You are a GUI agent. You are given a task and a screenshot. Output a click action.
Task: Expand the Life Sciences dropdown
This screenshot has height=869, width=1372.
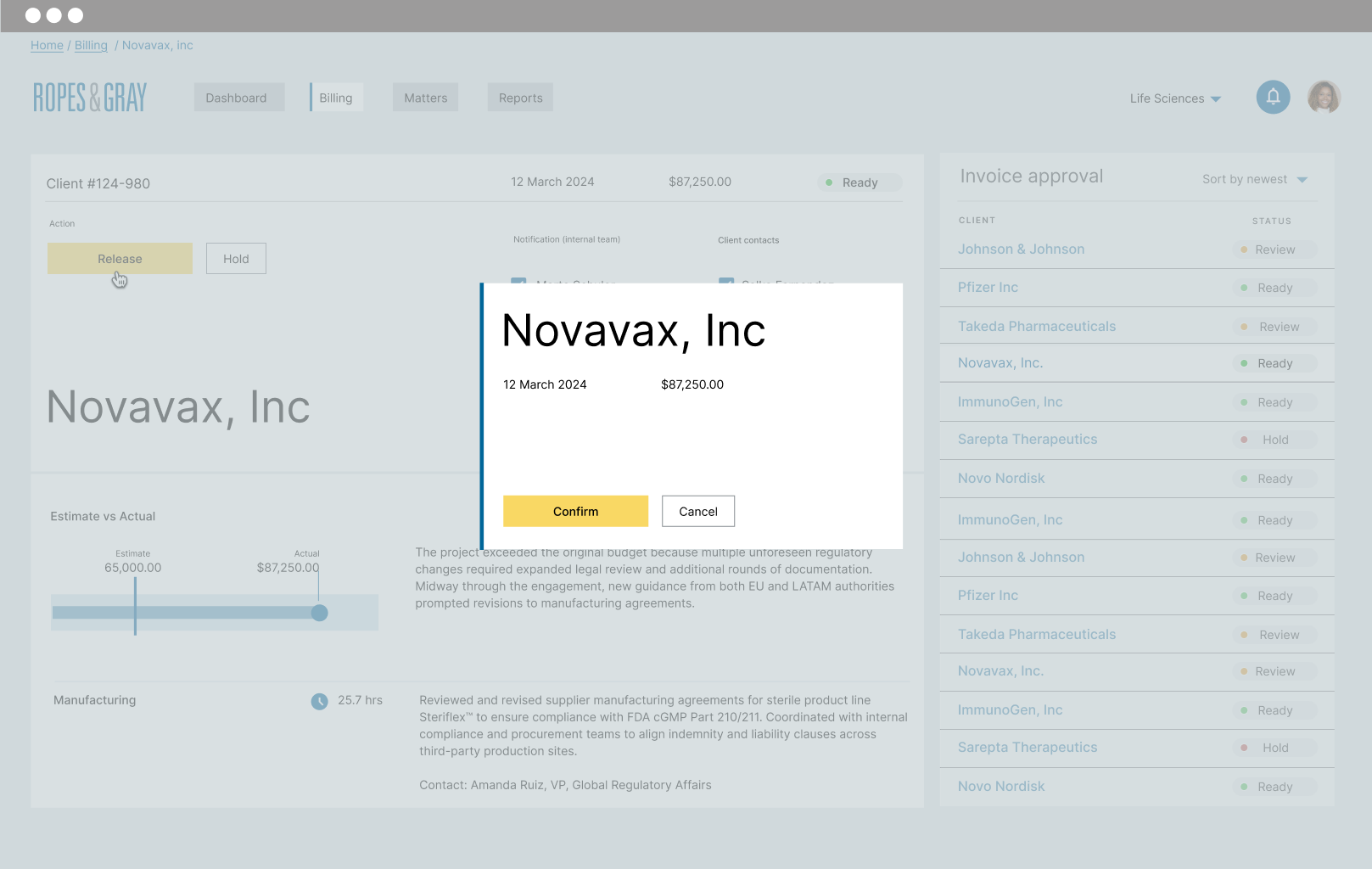(1175, 98)
